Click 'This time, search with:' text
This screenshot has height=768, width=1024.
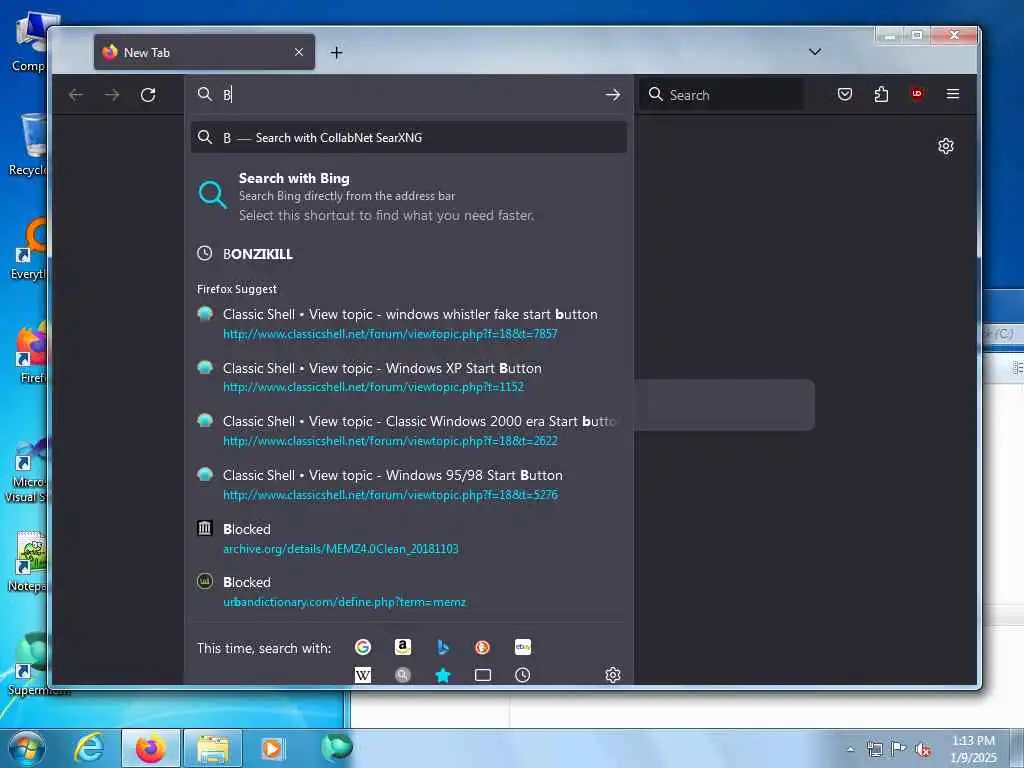tap(264, 648)
